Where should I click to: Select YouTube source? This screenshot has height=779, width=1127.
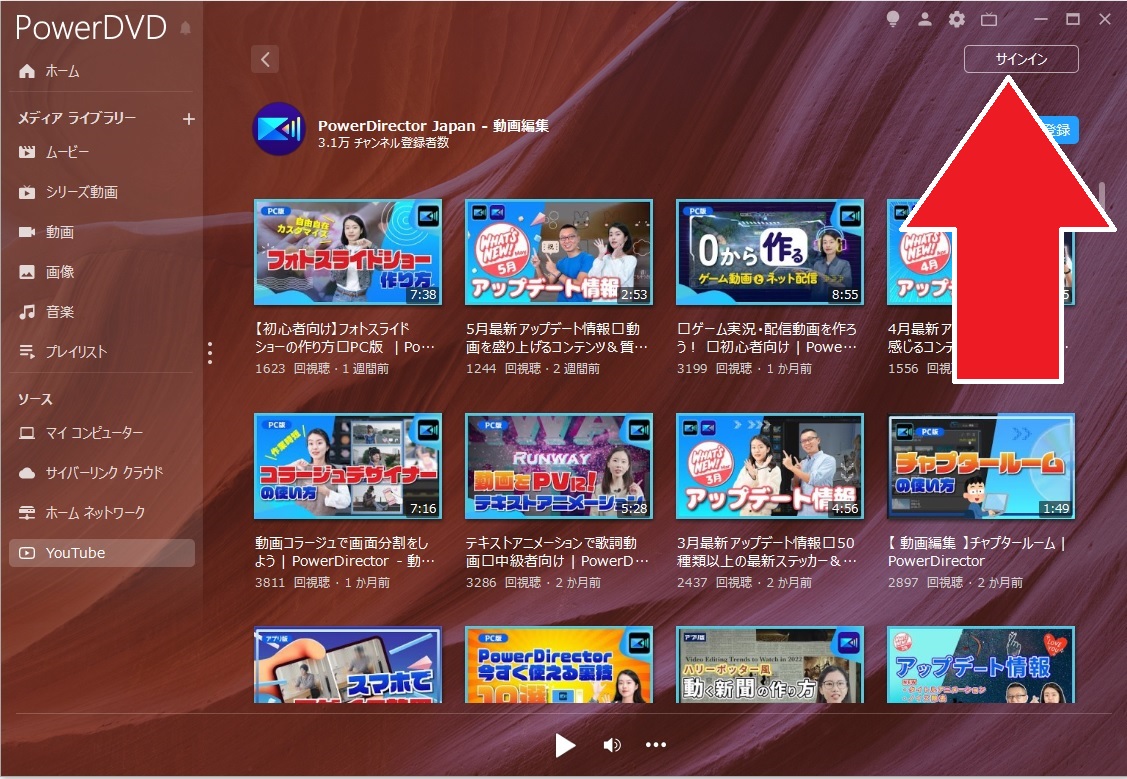101,553
